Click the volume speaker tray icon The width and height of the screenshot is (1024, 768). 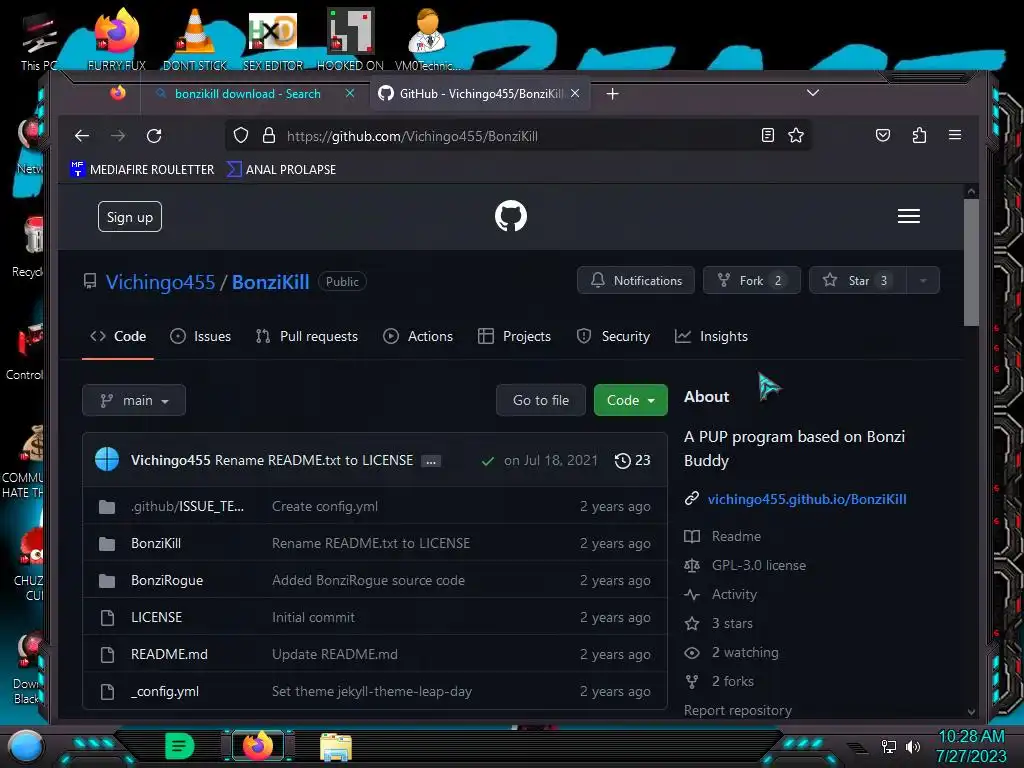coord(913,746)
